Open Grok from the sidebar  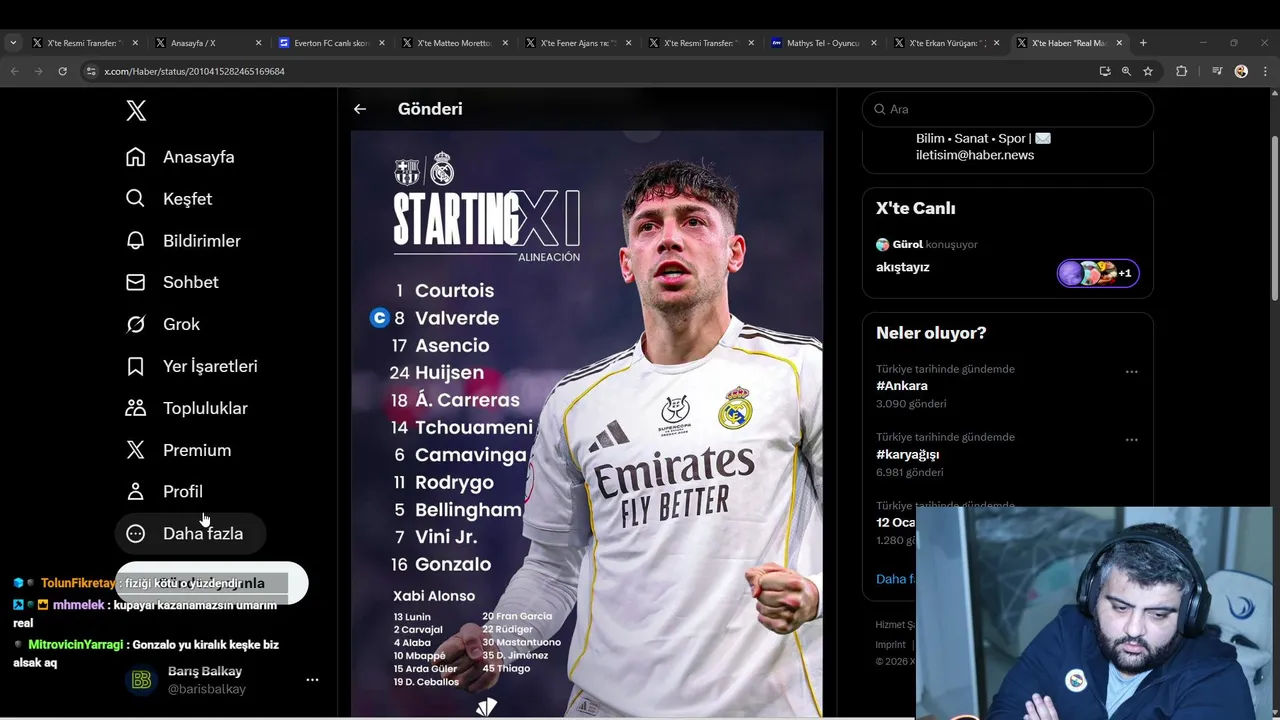click(163, 324)
